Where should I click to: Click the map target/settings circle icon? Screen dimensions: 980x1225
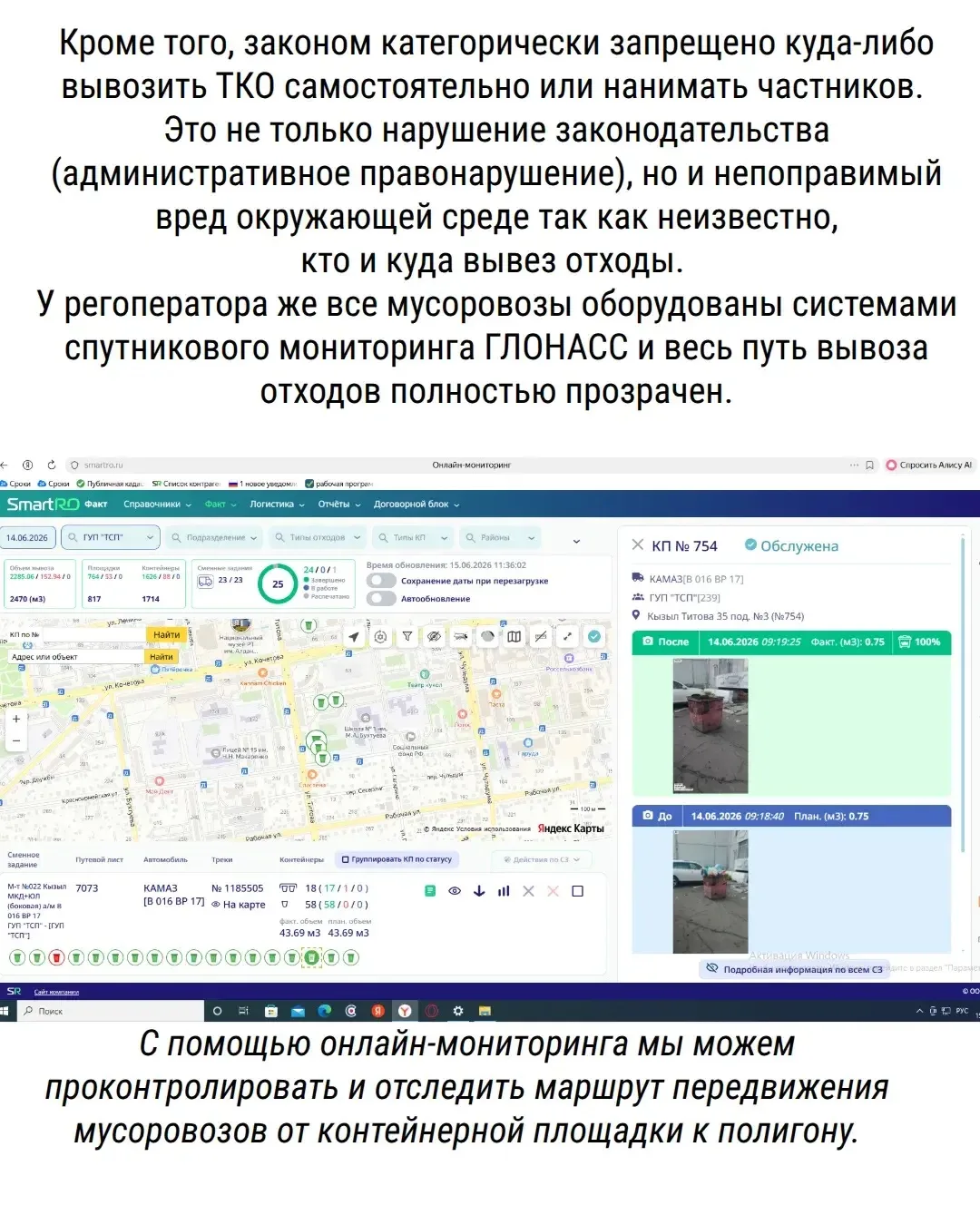[381, 637]
